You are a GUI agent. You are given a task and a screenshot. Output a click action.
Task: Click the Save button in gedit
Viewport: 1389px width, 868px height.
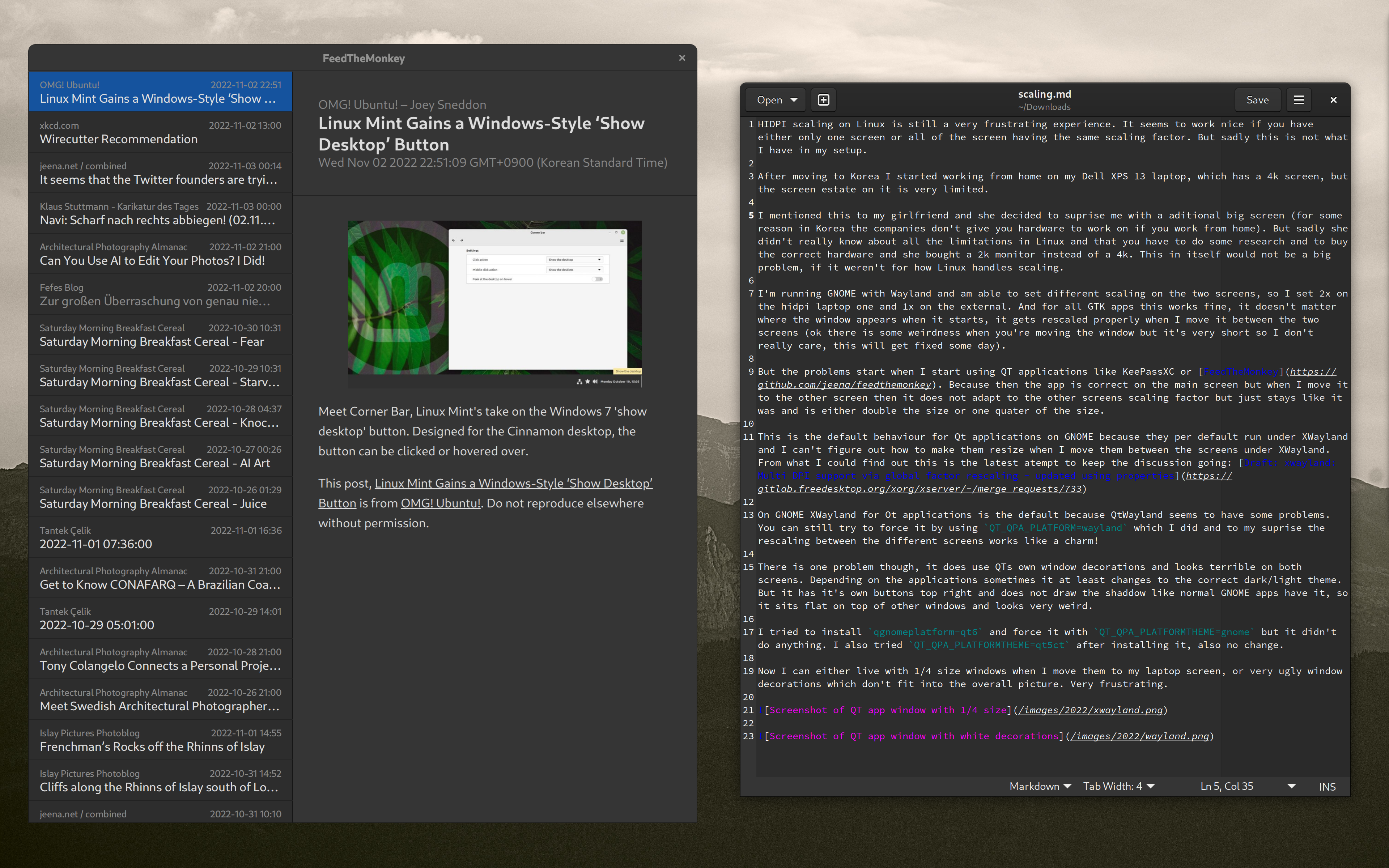1257,100
